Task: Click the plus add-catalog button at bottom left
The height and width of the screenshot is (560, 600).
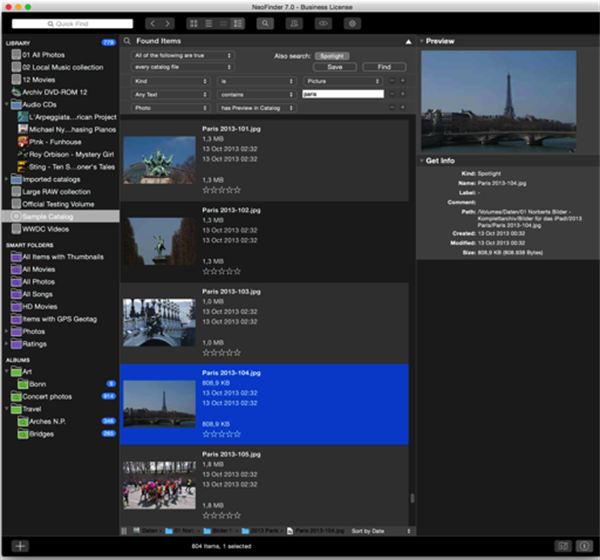Action: coord(20,546)
